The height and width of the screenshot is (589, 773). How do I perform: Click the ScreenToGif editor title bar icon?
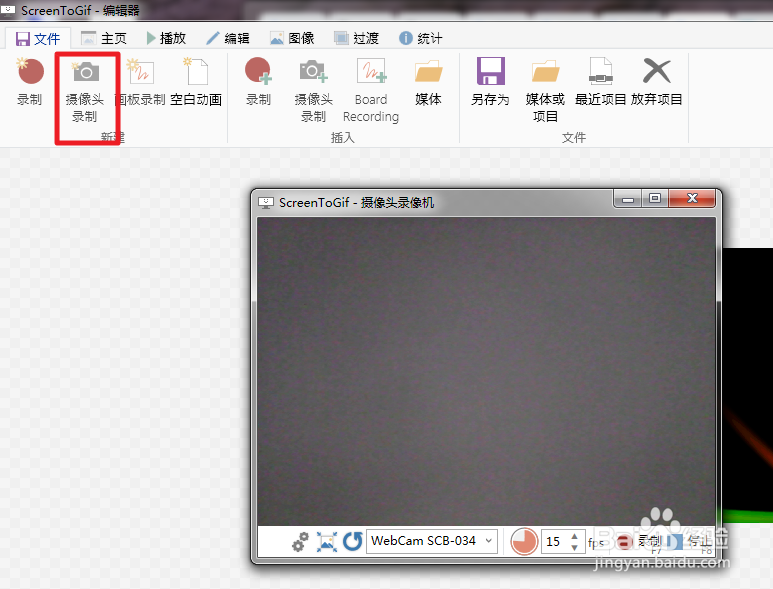8,9
